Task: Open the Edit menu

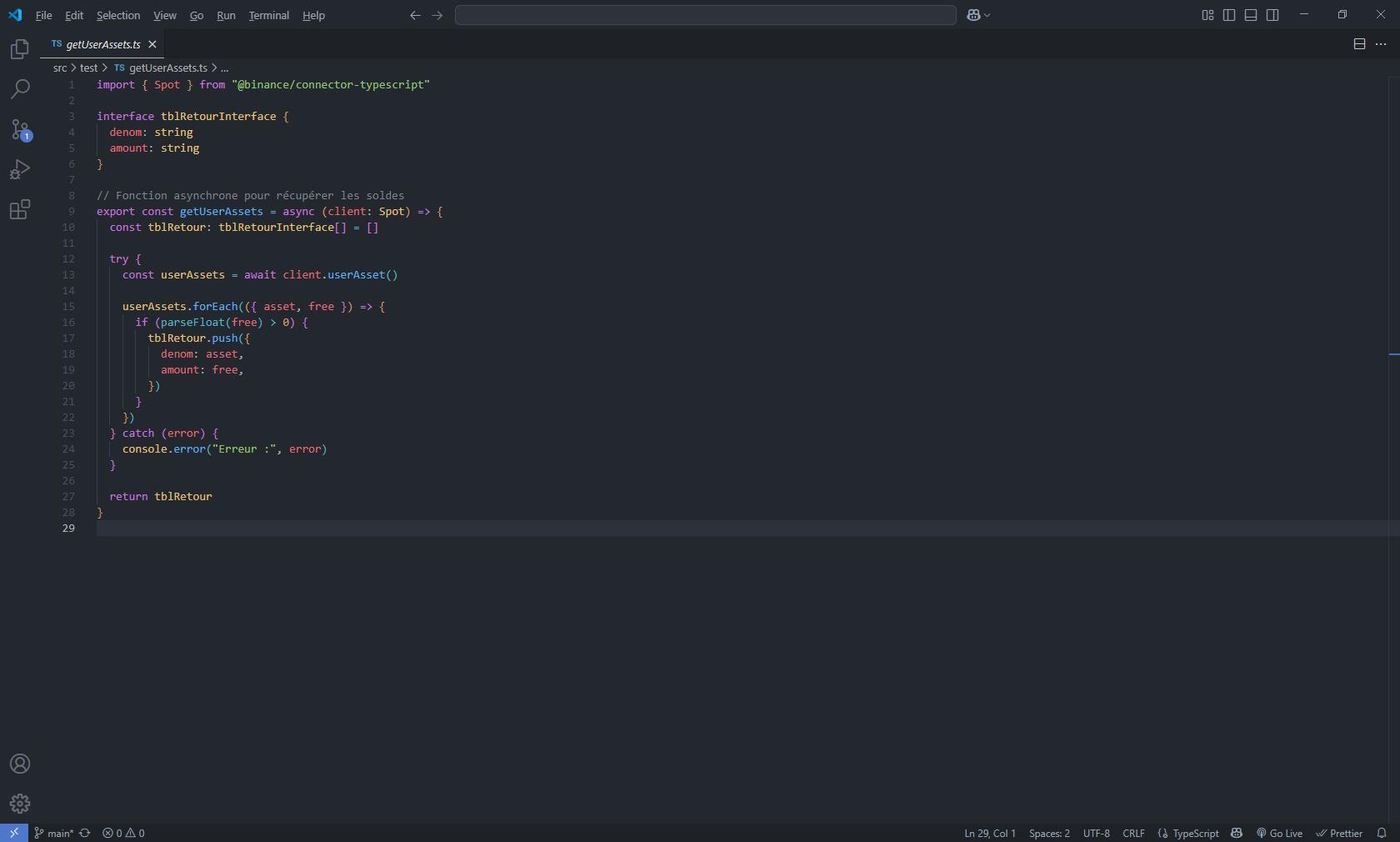Action: click(74, 15)
